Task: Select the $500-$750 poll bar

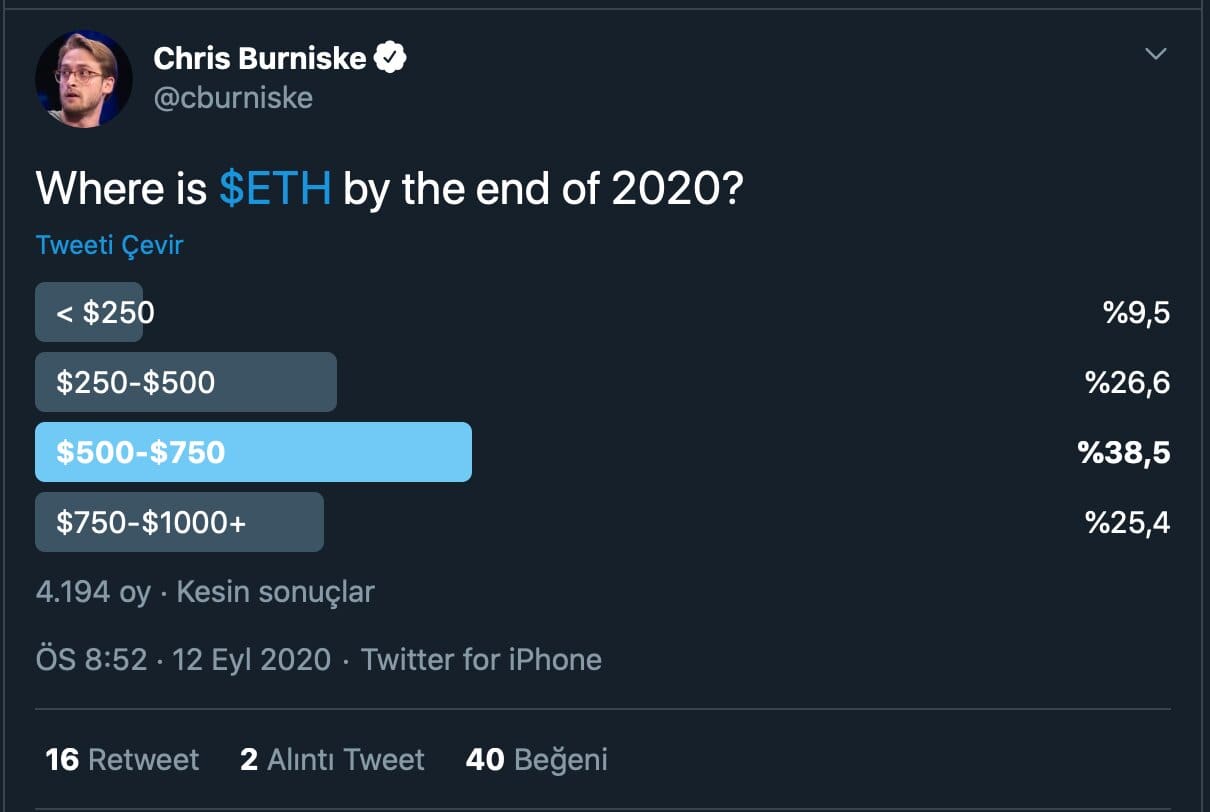Action: pyautogui.click(x=253, y=452)
